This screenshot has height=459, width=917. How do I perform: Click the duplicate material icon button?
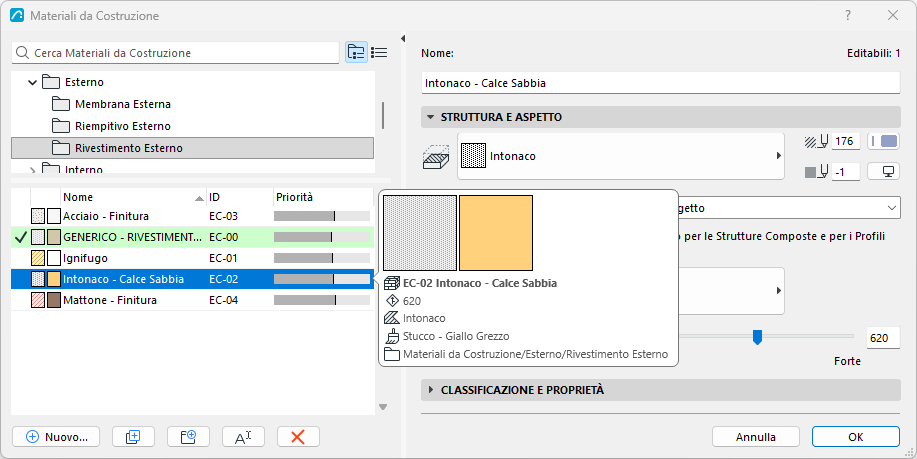coord(133,437)
